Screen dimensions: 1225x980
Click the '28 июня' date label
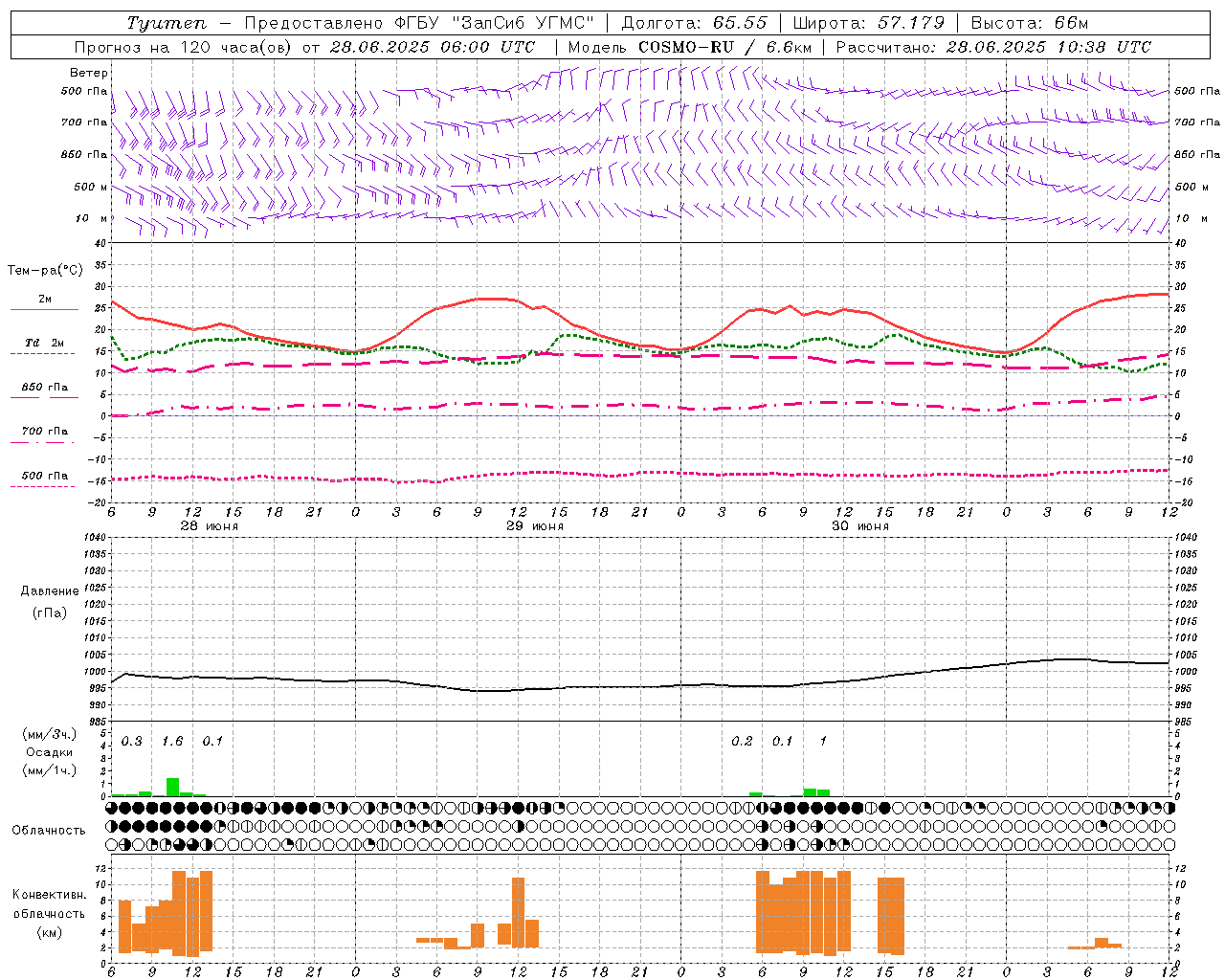pos(210,526)
